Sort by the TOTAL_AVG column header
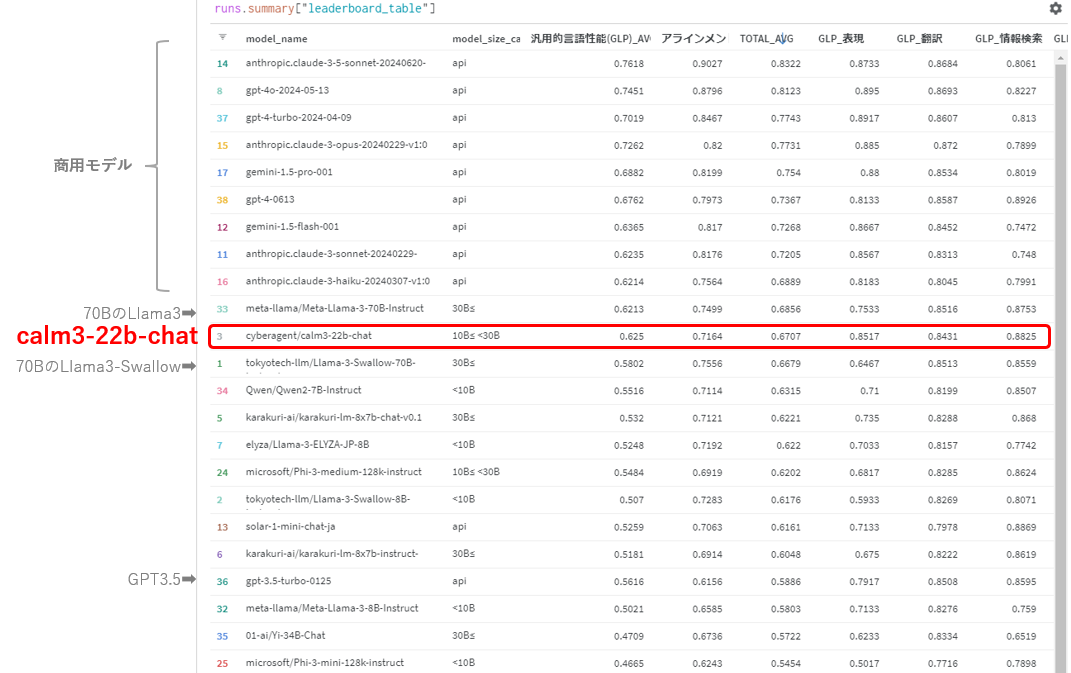This screenshot has width=1071, height=673. (x=766, y=39)
